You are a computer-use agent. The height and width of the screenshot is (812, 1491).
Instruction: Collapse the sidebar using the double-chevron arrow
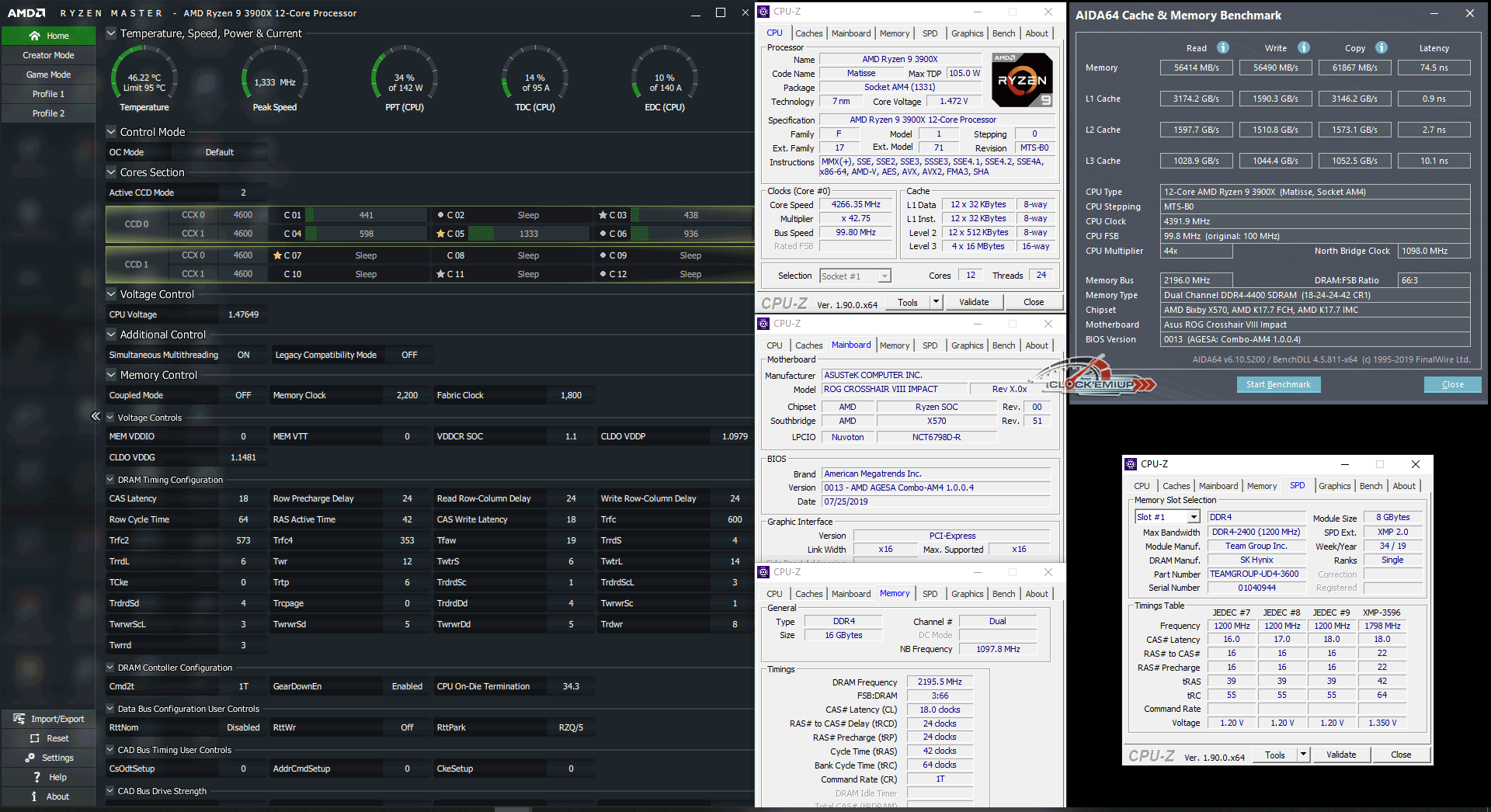pos(96,416)
